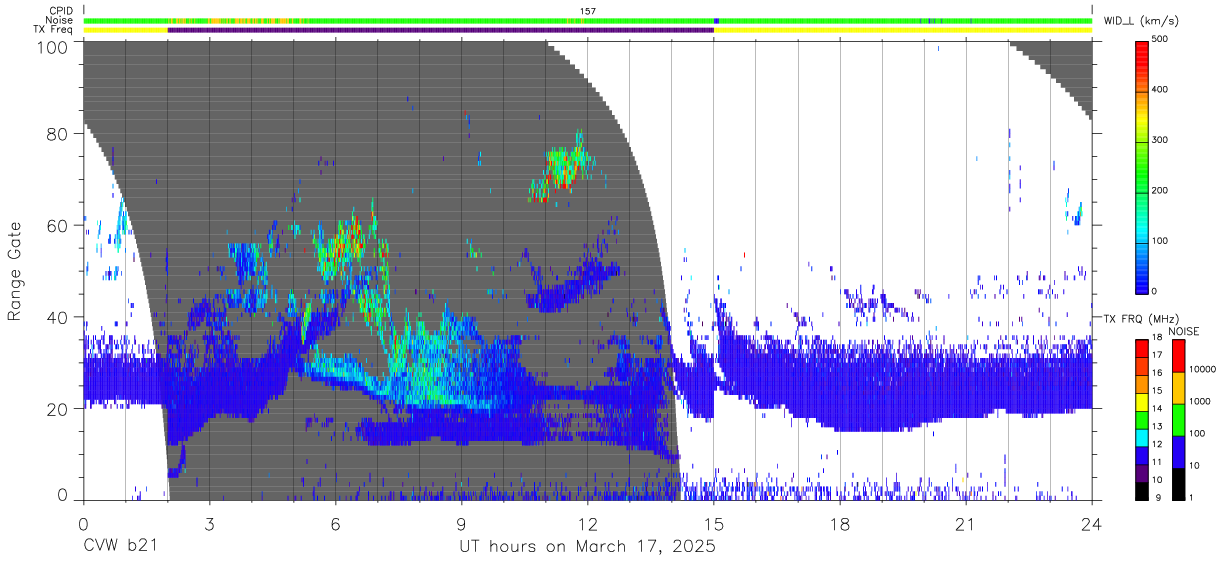1228x567 pixels.
Task: Click the '1000' label on NOISE scale
Action: [1200, 401]
